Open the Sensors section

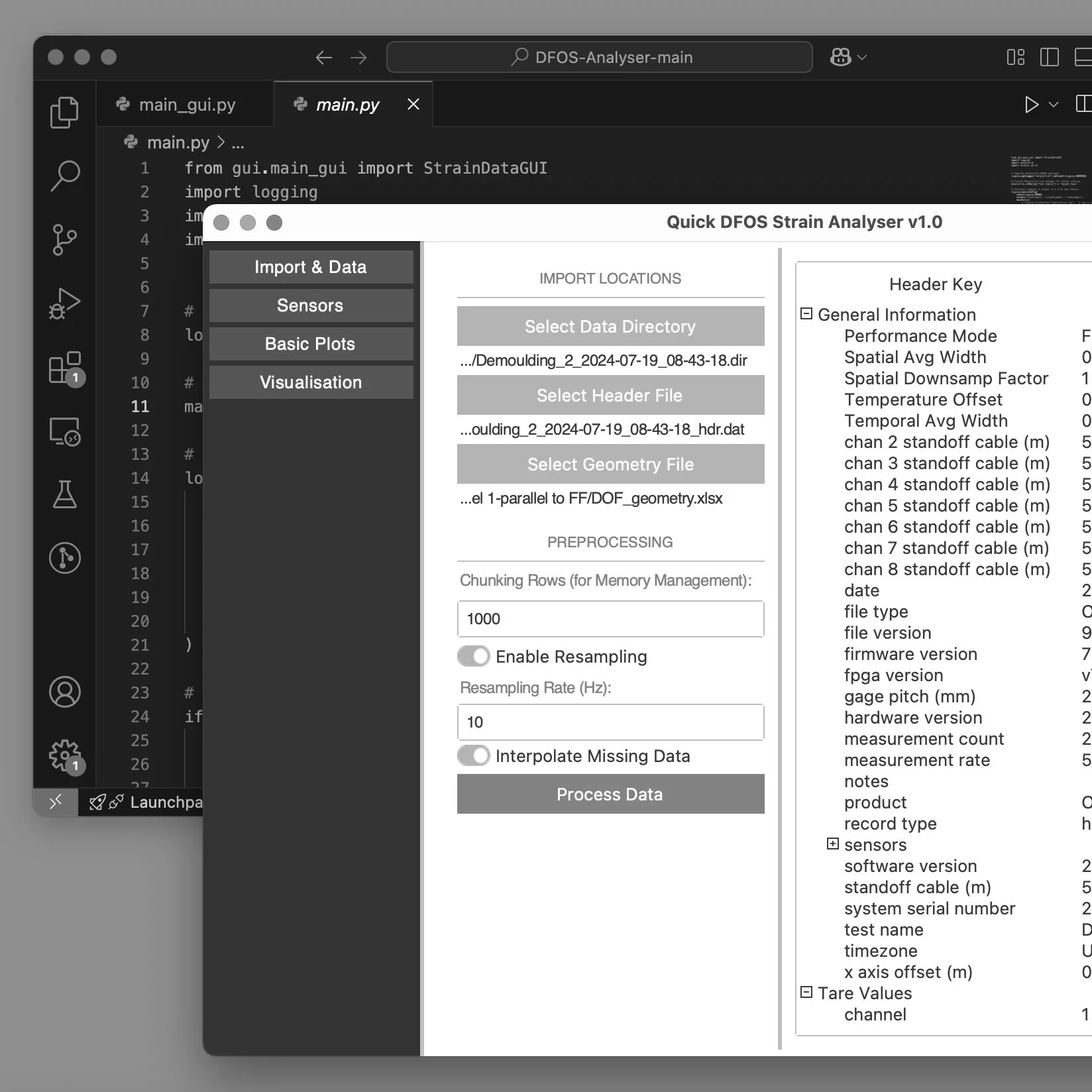(311, 305)
